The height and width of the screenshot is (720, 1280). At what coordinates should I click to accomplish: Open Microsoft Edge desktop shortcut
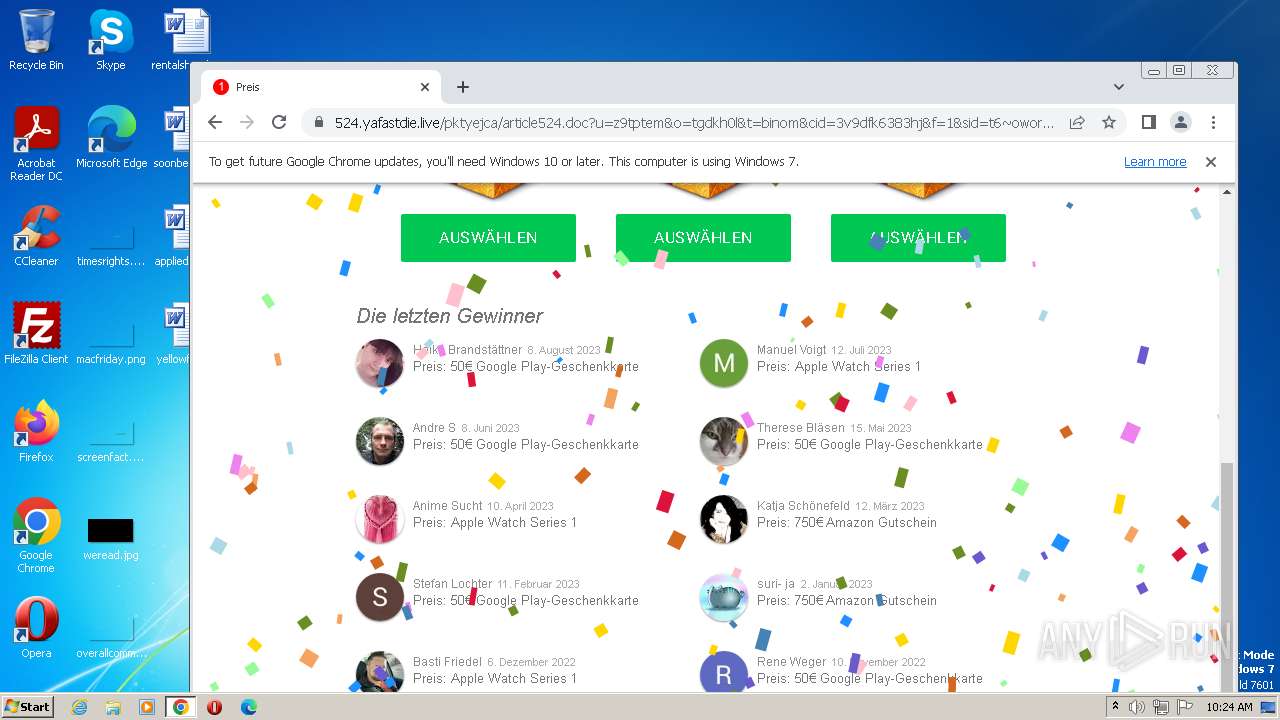[x=111, y=138]
